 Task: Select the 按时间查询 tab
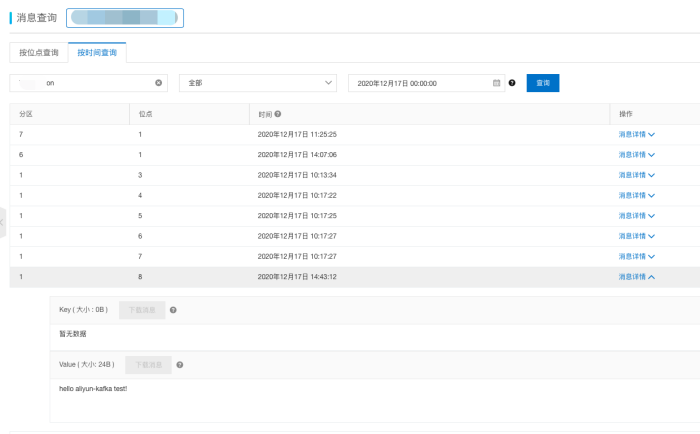coord(97,52)
